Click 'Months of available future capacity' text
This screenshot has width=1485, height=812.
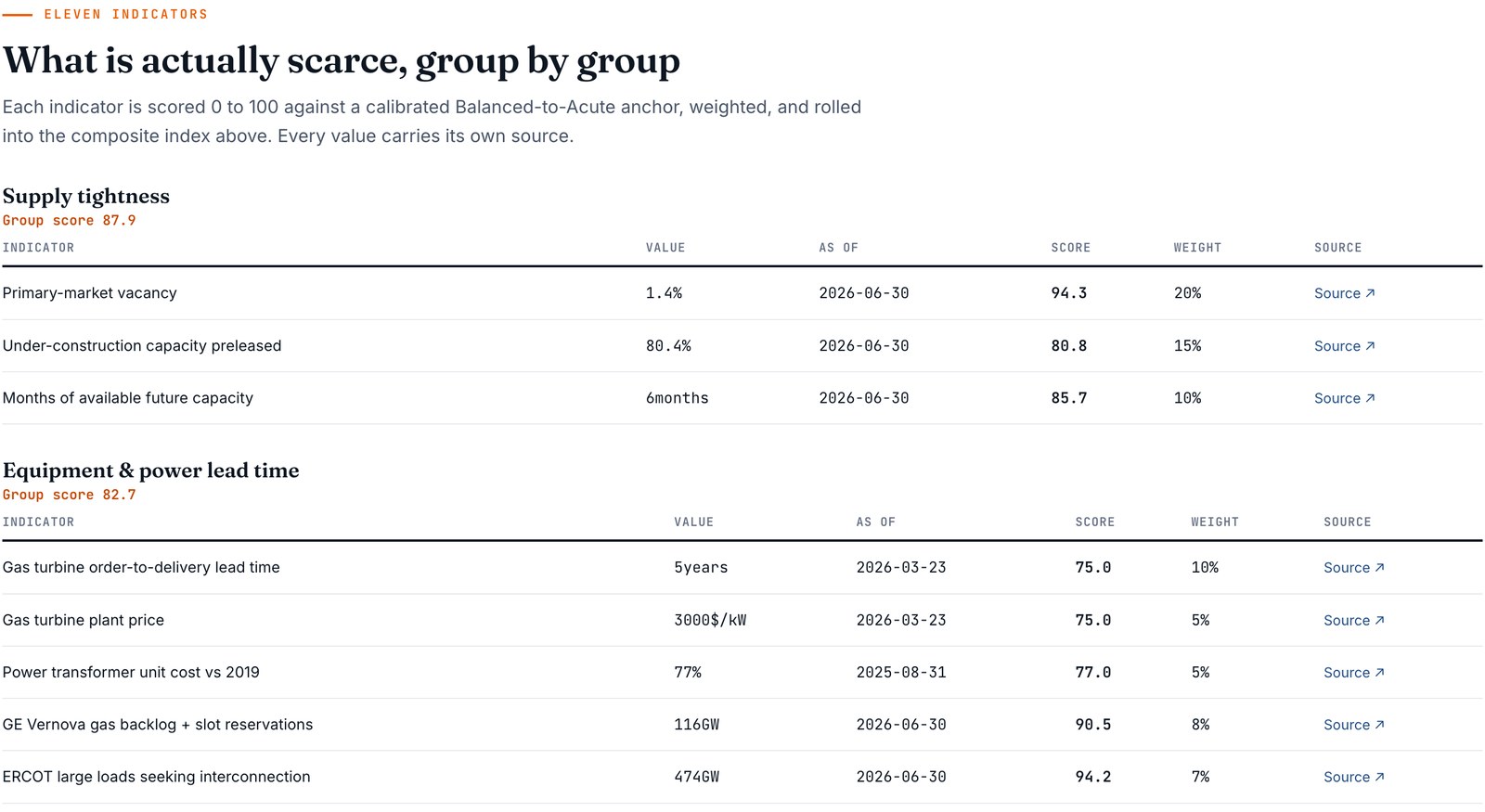click(128, 398)
